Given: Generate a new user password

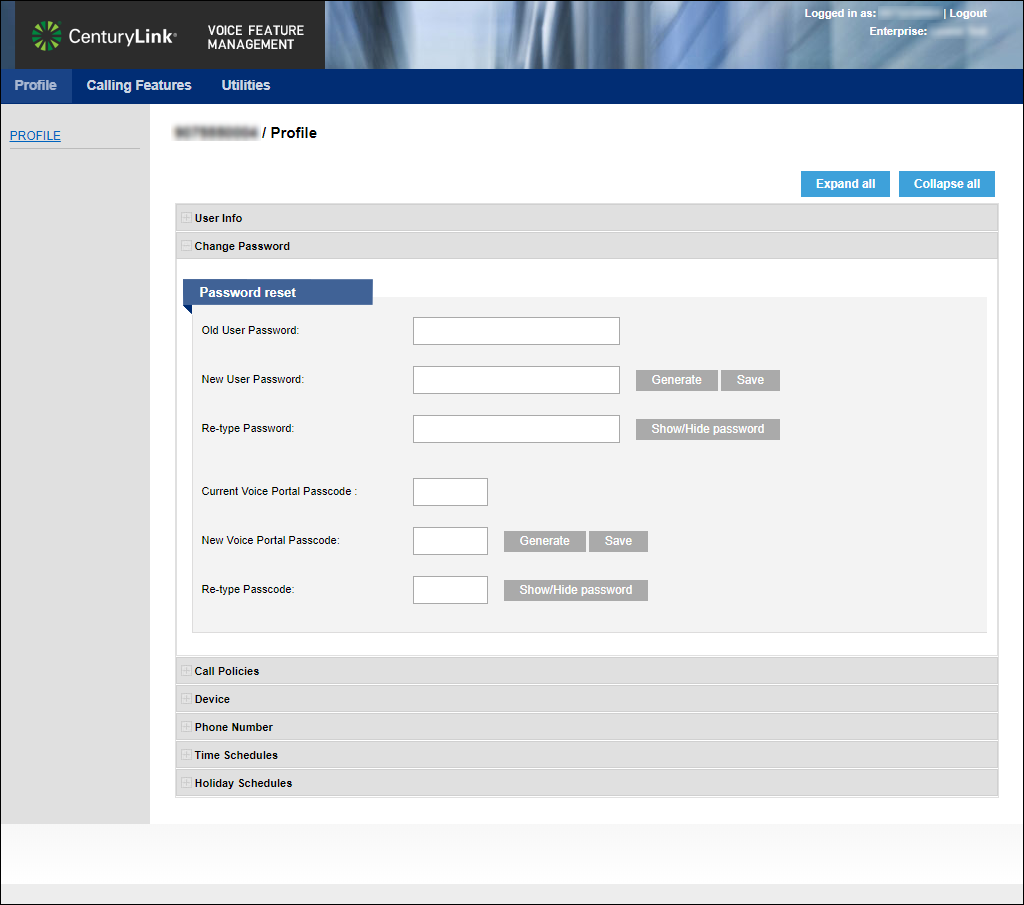Looking at the screenshot, I should coord(677,380).
